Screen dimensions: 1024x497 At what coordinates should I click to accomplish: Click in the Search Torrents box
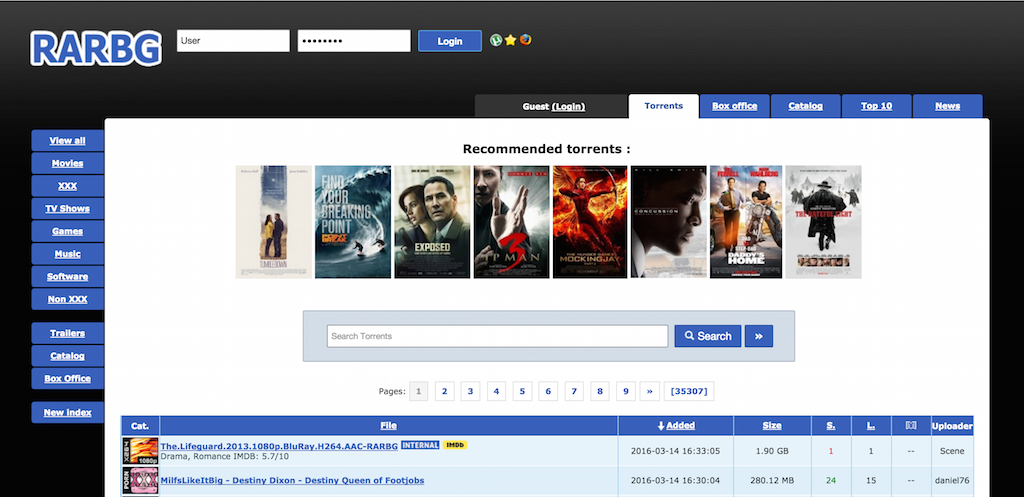498,336
